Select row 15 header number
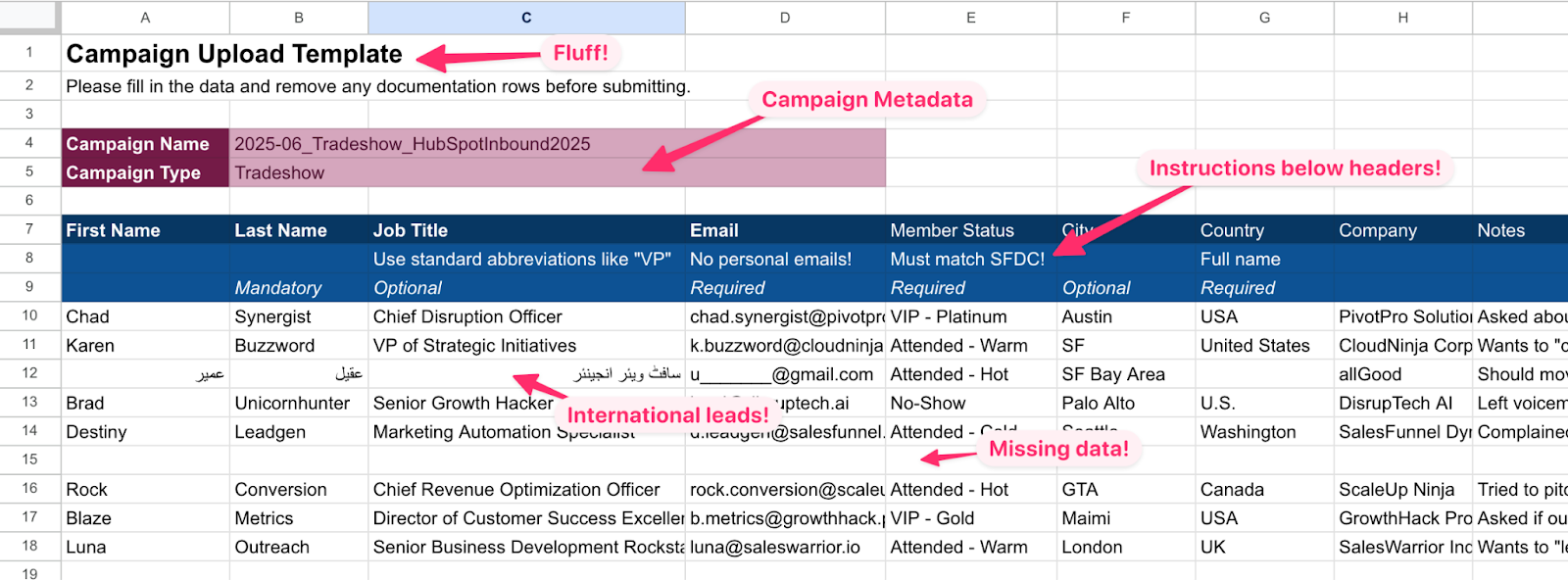 coord(29,459)
